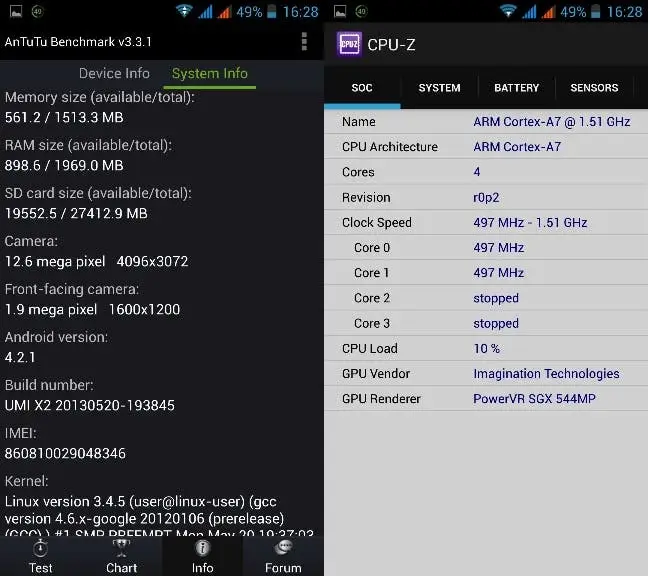Tap Android version 4.2.1

20,357
